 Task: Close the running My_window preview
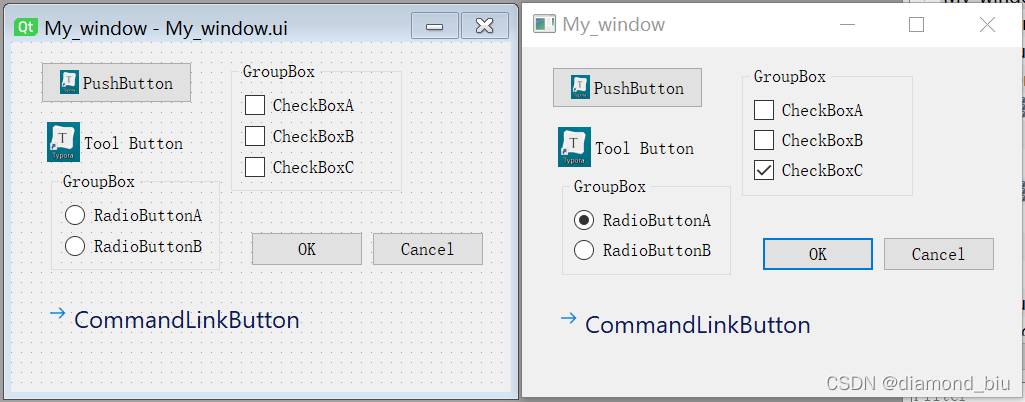(x=987, y=25)
